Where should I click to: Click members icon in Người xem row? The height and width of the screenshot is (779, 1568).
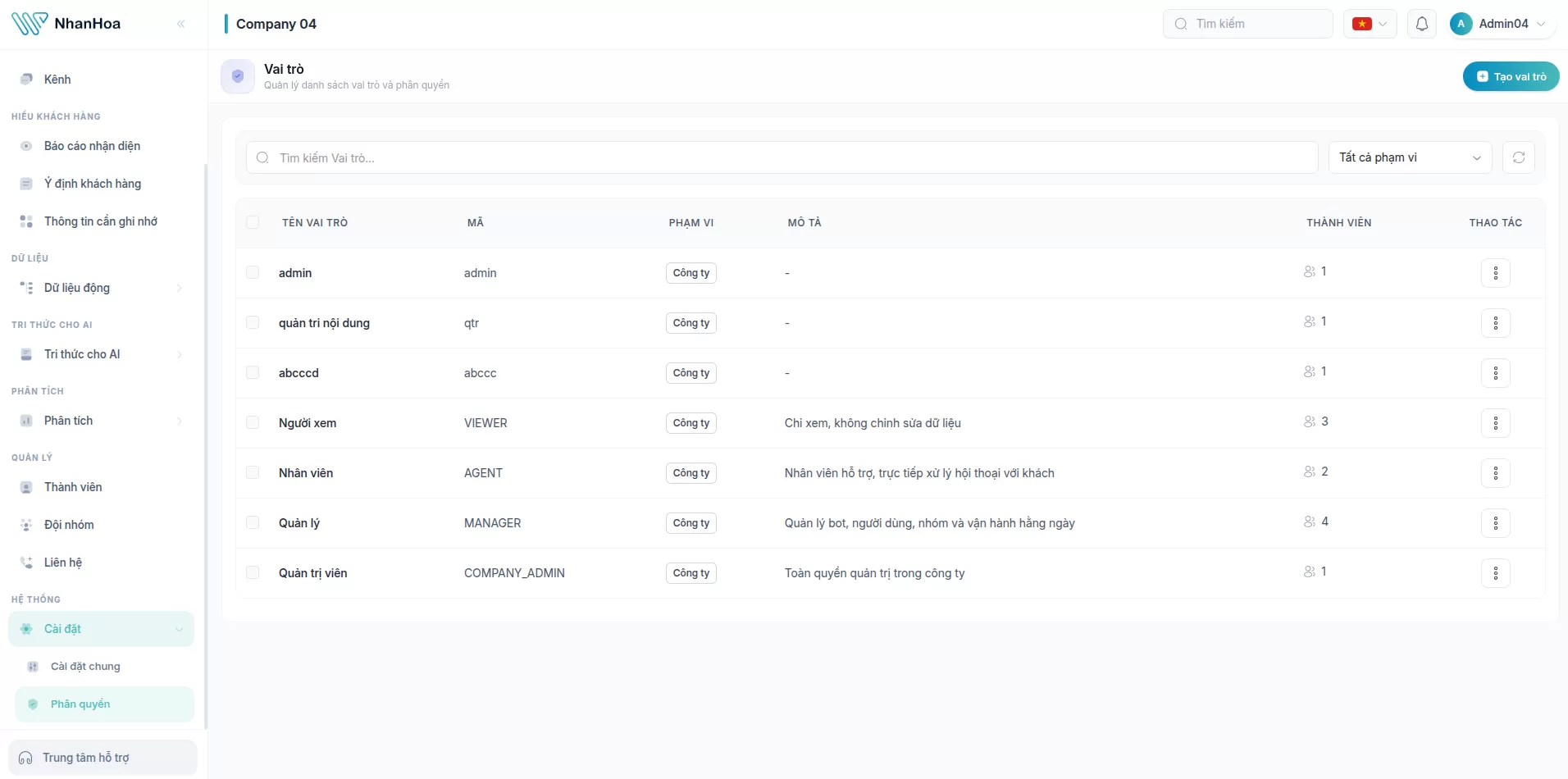pyautogui.click(x=1310, y=421)
